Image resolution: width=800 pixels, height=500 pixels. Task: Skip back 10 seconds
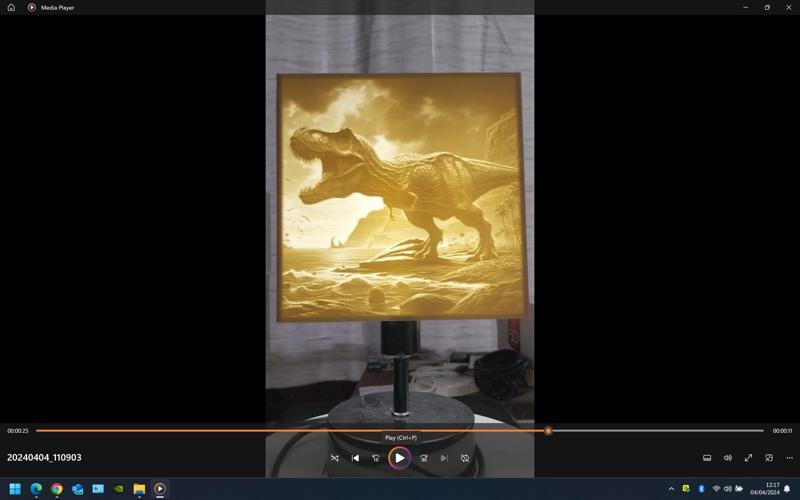(x=376, y=458)
